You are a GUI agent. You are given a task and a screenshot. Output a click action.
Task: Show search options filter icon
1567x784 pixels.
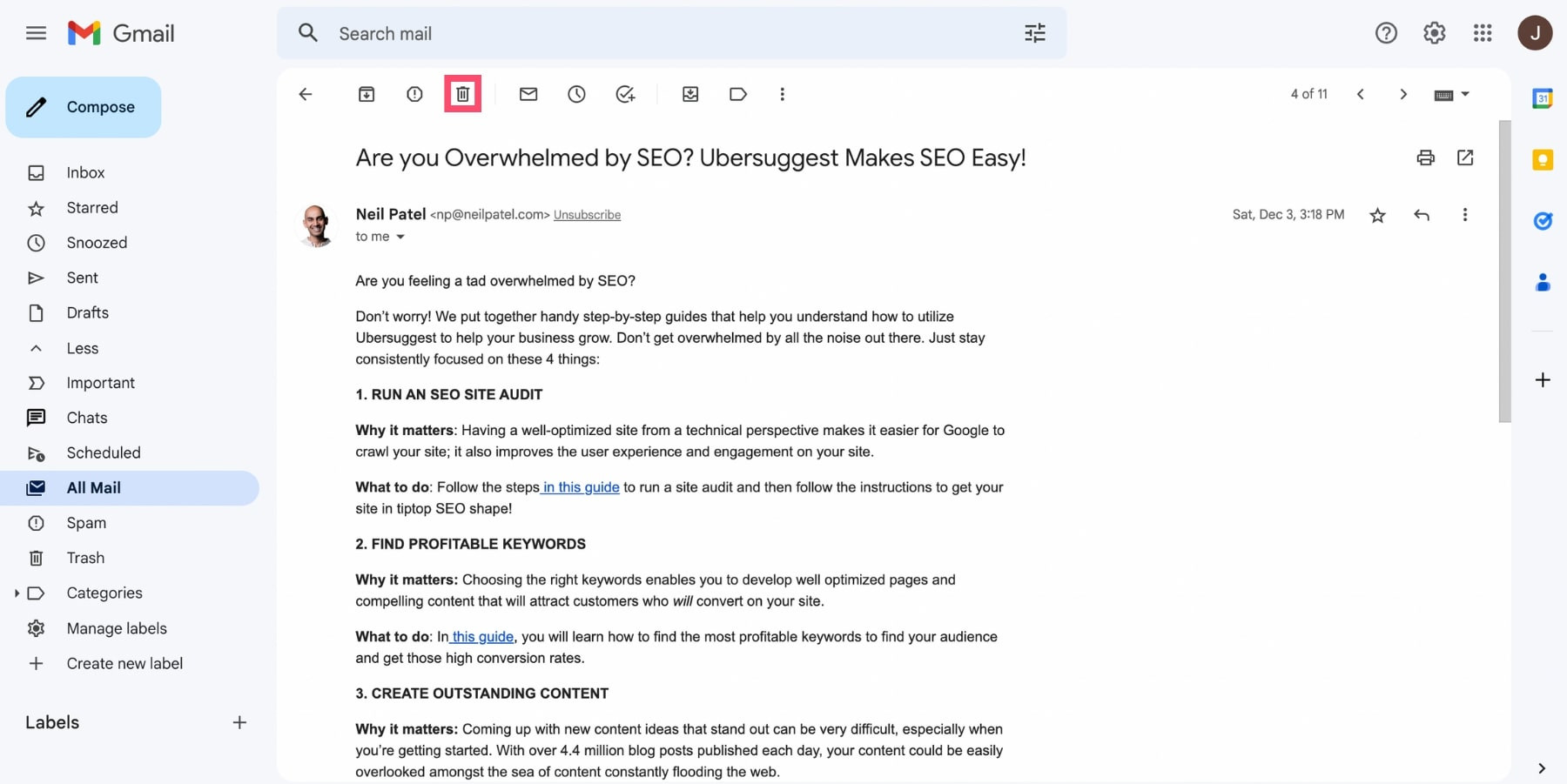(1035, 33)
